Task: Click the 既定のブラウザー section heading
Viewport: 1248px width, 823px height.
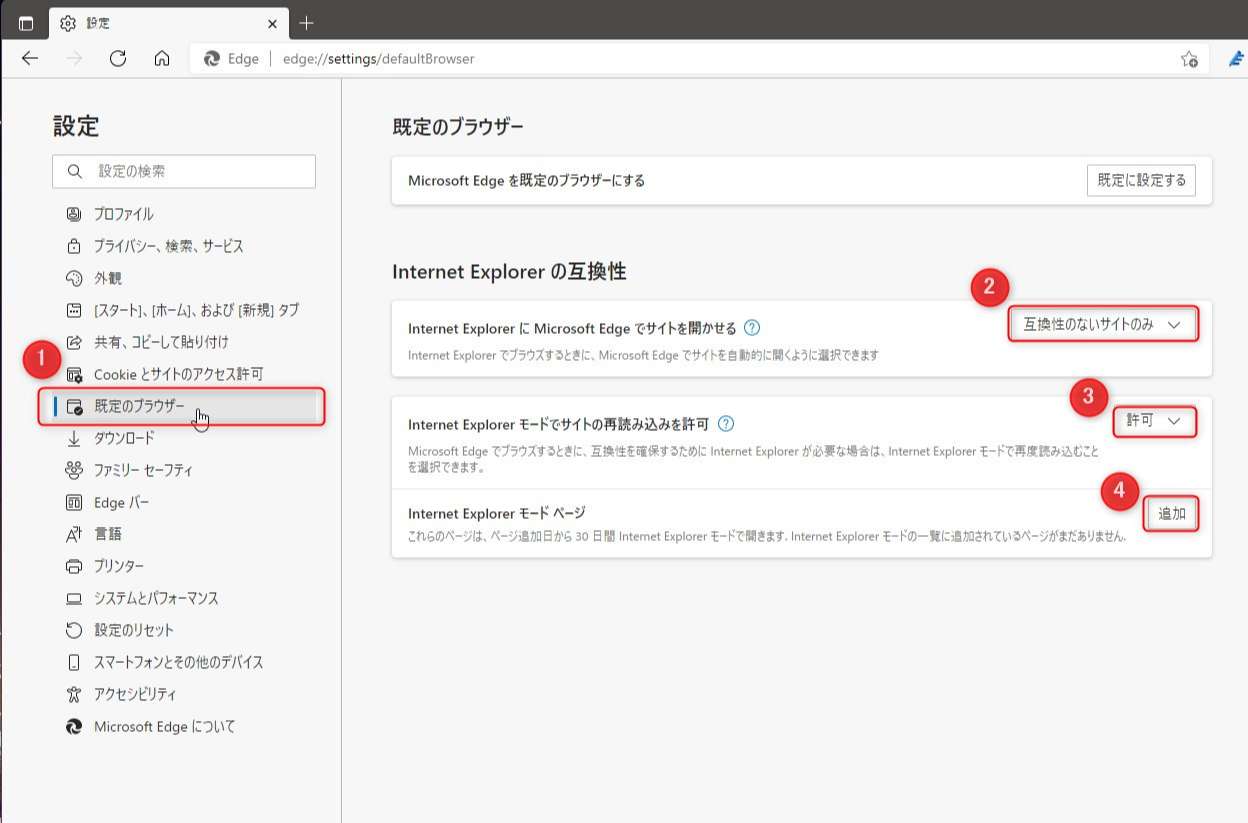Action: pyautogui.click(x=458, y=126)
